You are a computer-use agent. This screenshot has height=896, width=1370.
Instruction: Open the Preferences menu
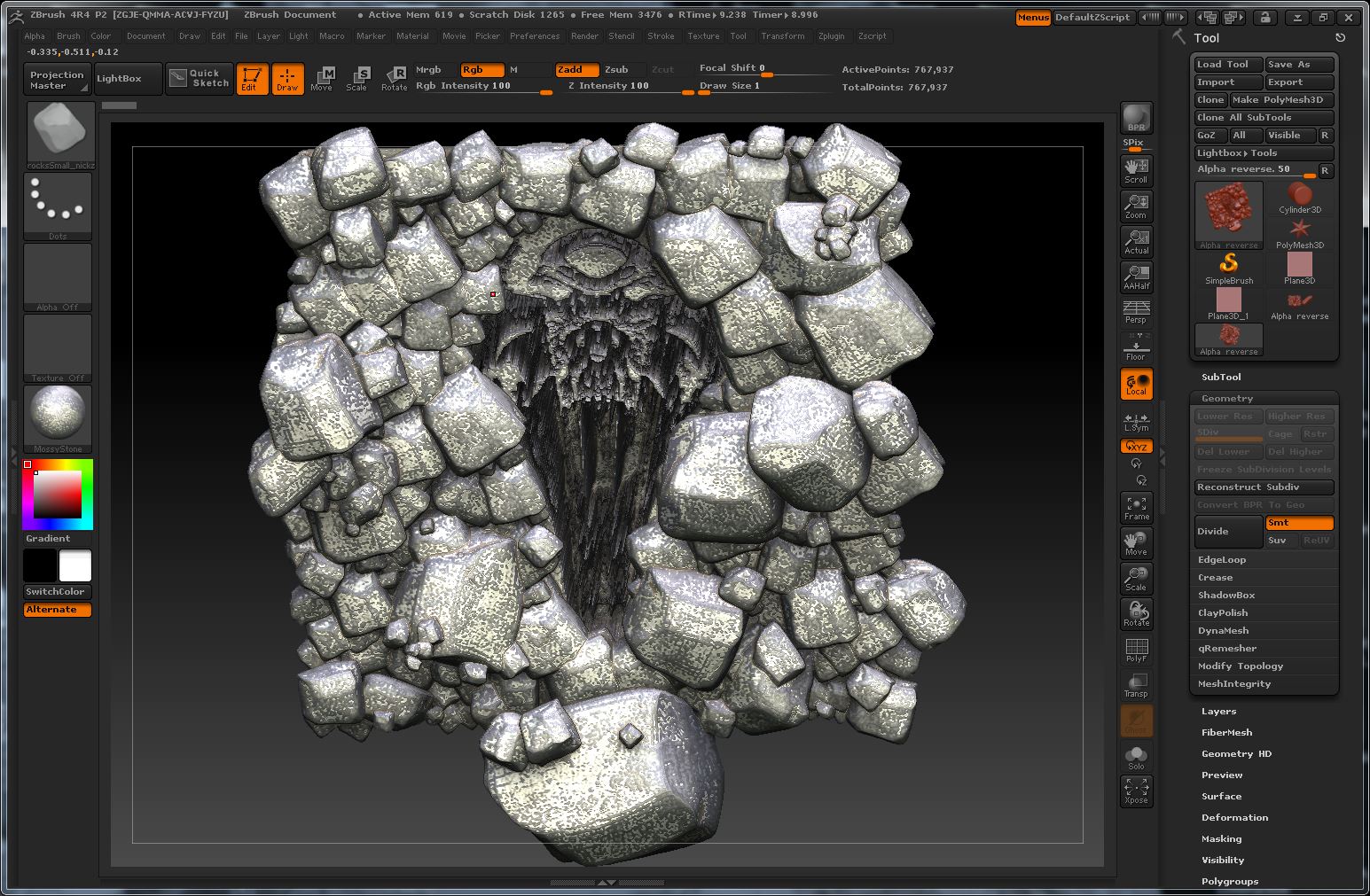[x=535, y=36]
